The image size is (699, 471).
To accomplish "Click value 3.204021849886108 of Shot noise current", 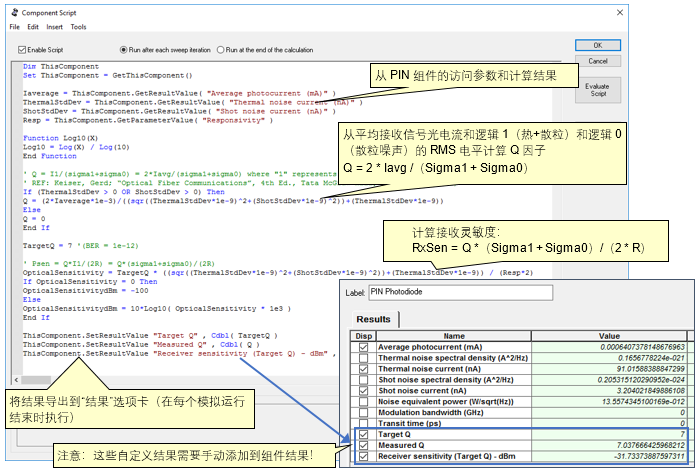I will (x=651, y=391).
